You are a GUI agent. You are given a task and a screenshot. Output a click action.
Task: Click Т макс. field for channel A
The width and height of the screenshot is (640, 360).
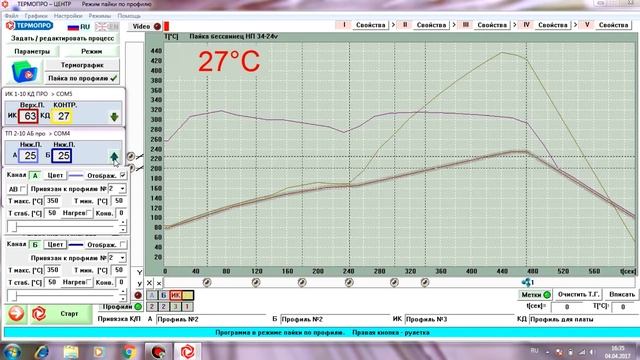[x=53, y=201]
